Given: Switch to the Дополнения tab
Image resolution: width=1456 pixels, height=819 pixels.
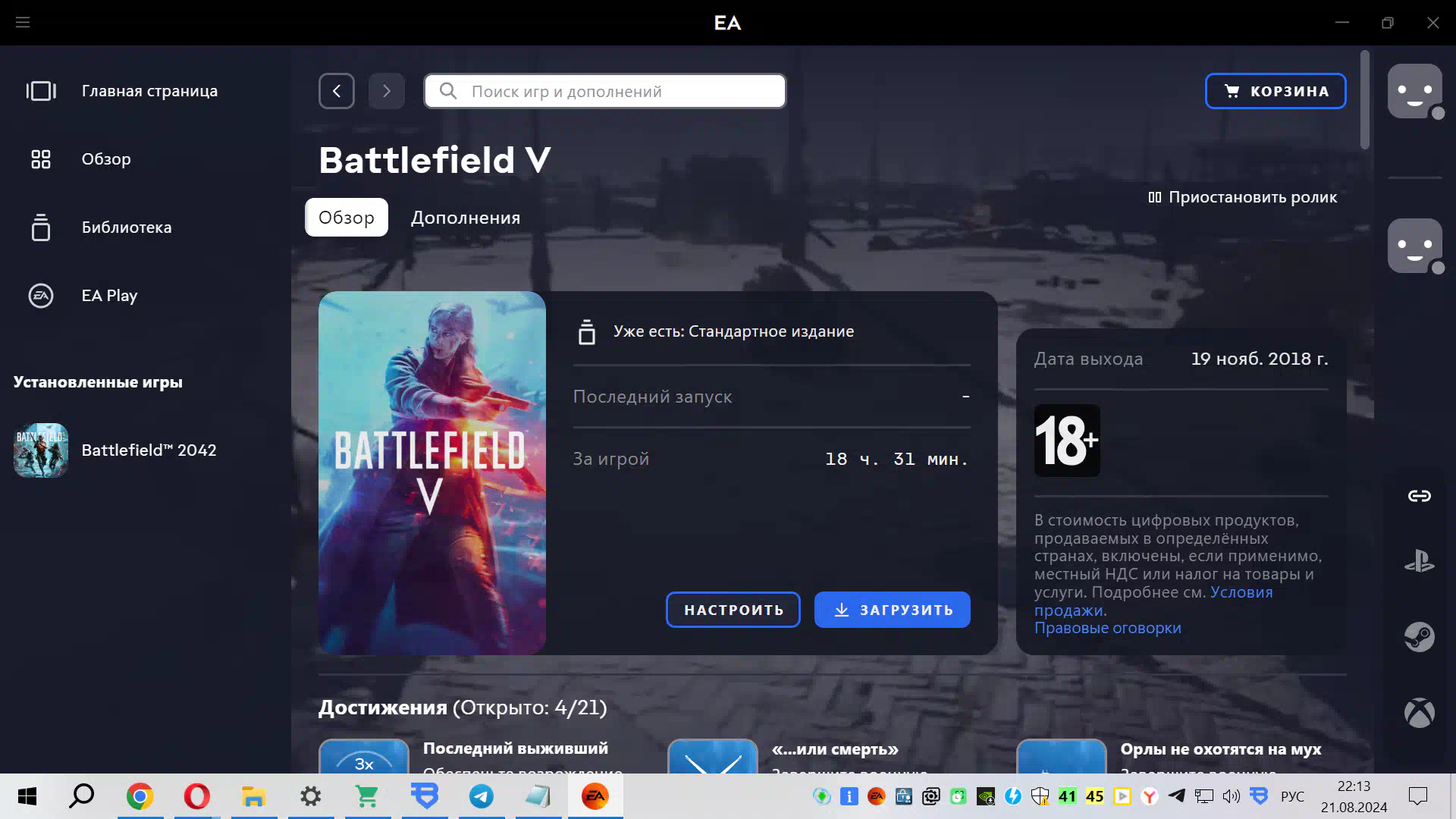Looking at the screenshot, I should [466, 218].
